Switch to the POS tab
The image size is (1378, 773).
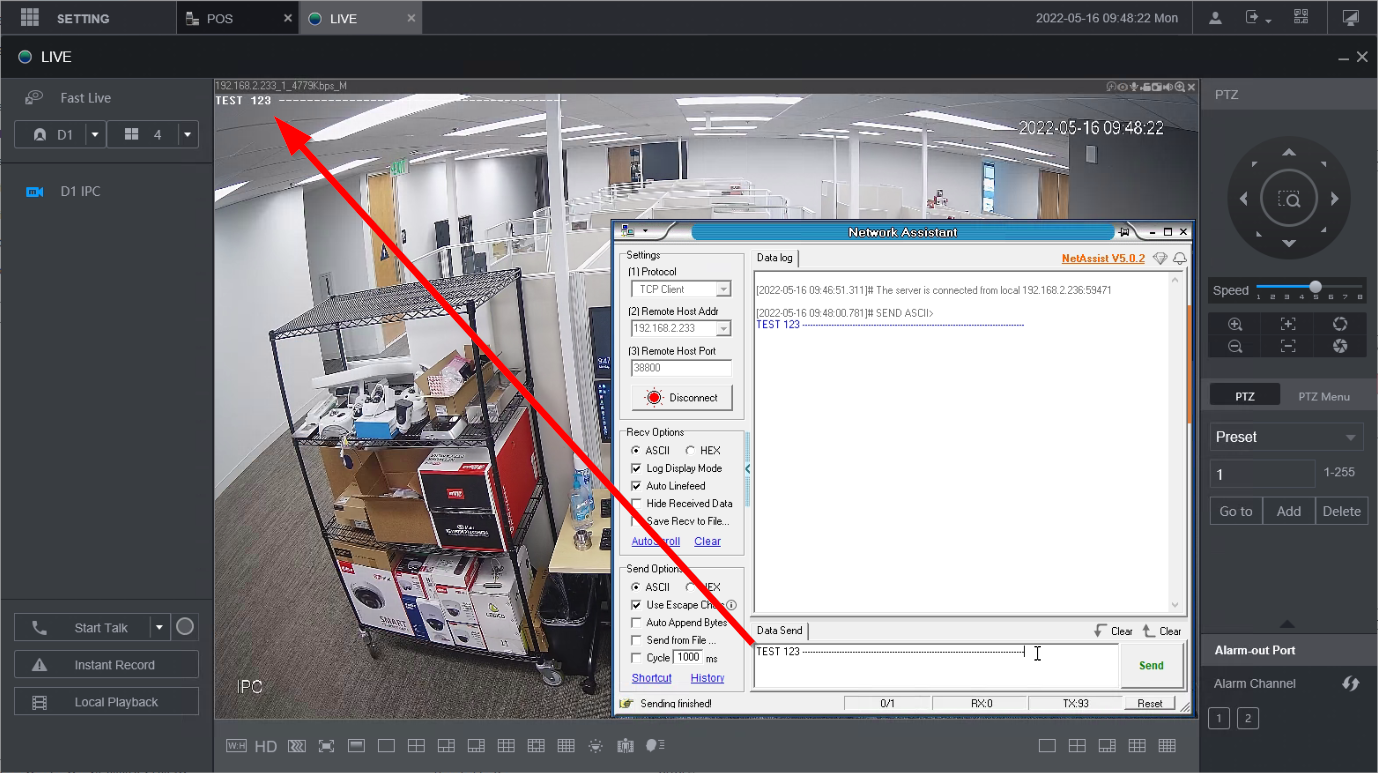click(220, 19)
